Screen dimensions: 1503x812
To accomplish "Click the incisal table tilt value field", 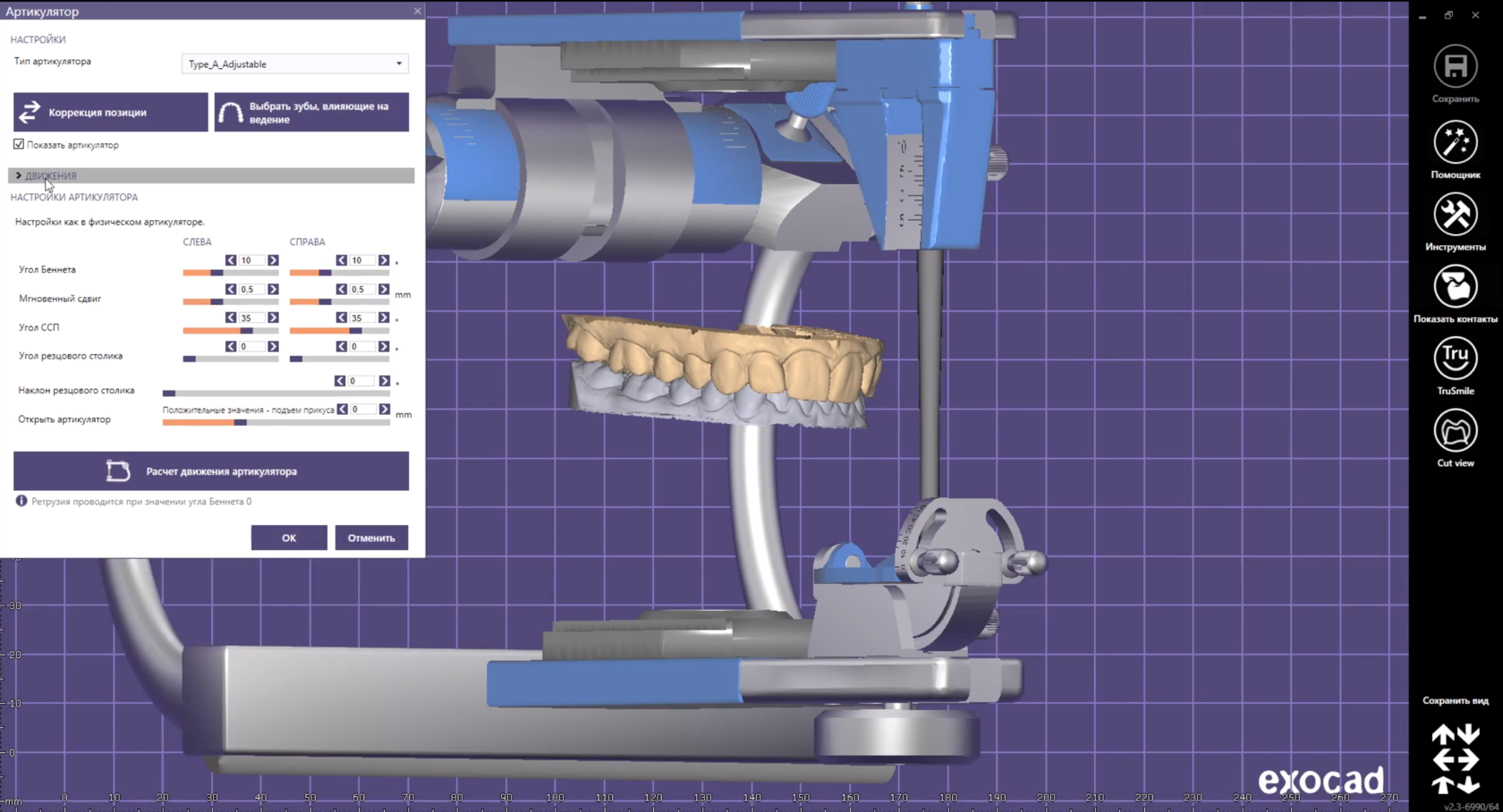I will [361, 381].
